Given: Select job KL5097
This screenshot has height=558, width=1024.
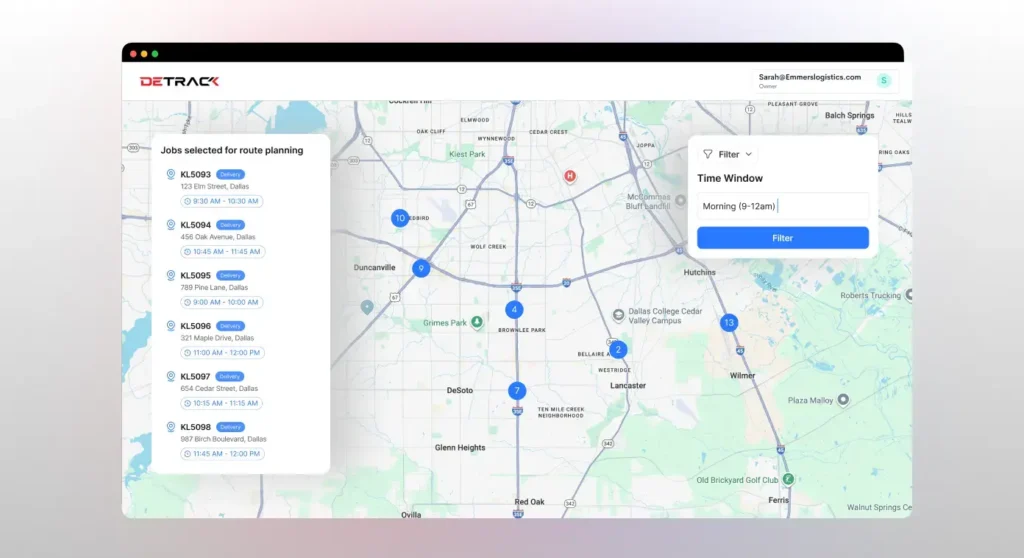Looking at the screenshot, I should (x=195, y=376).
